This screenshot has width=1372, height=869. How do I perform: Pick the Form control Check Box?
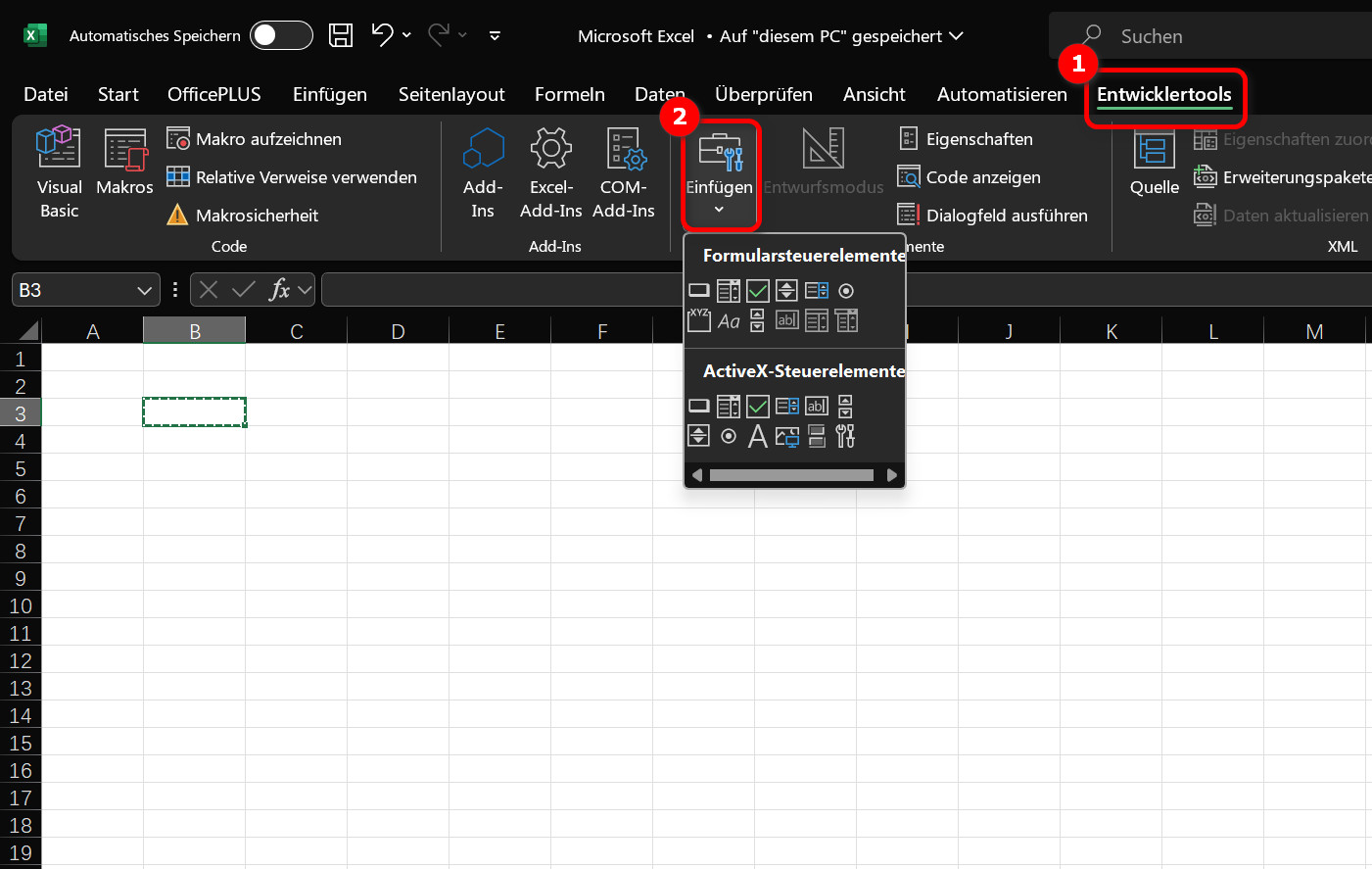(x=758, y=290)
